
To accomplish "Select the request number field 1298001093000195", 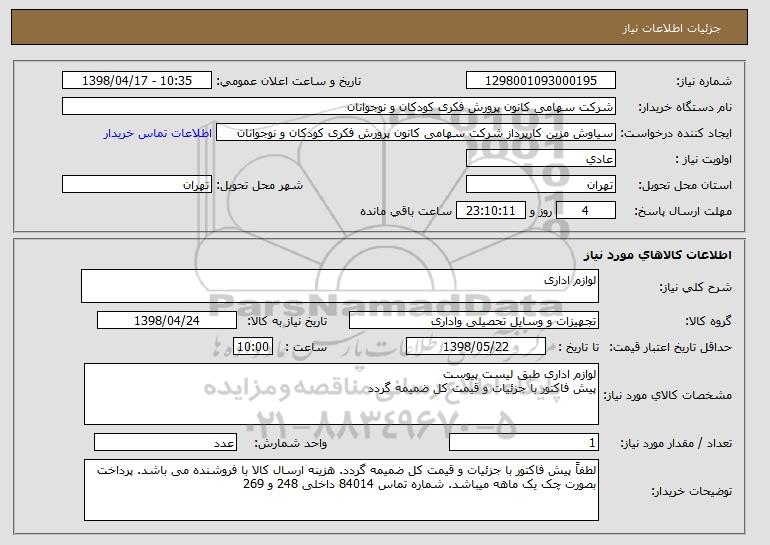I will point(541,81).
